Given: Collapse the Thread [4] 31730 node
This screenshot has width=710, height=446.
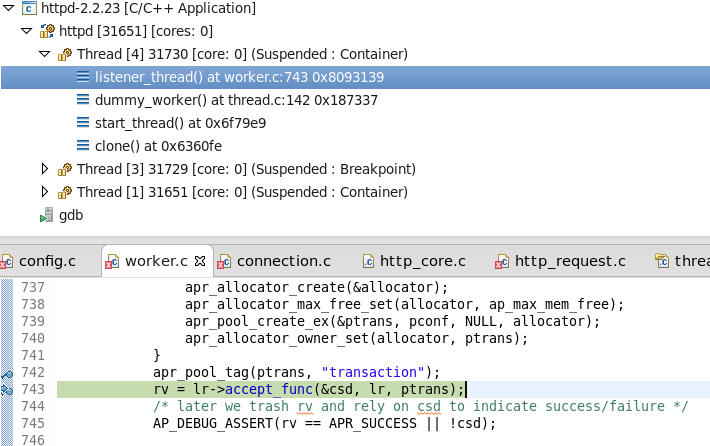Looking at the screenshot, I should click(44, 54).
